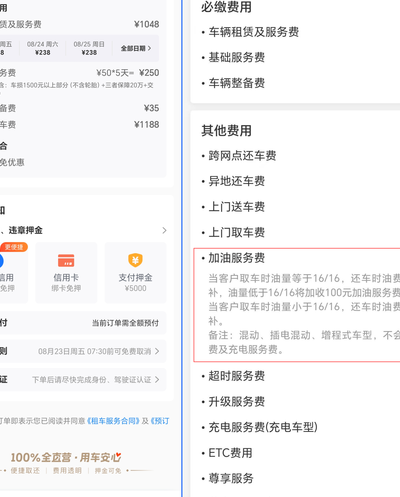
Task: Expand the identity verification row chevron
Action: [157, 380]
